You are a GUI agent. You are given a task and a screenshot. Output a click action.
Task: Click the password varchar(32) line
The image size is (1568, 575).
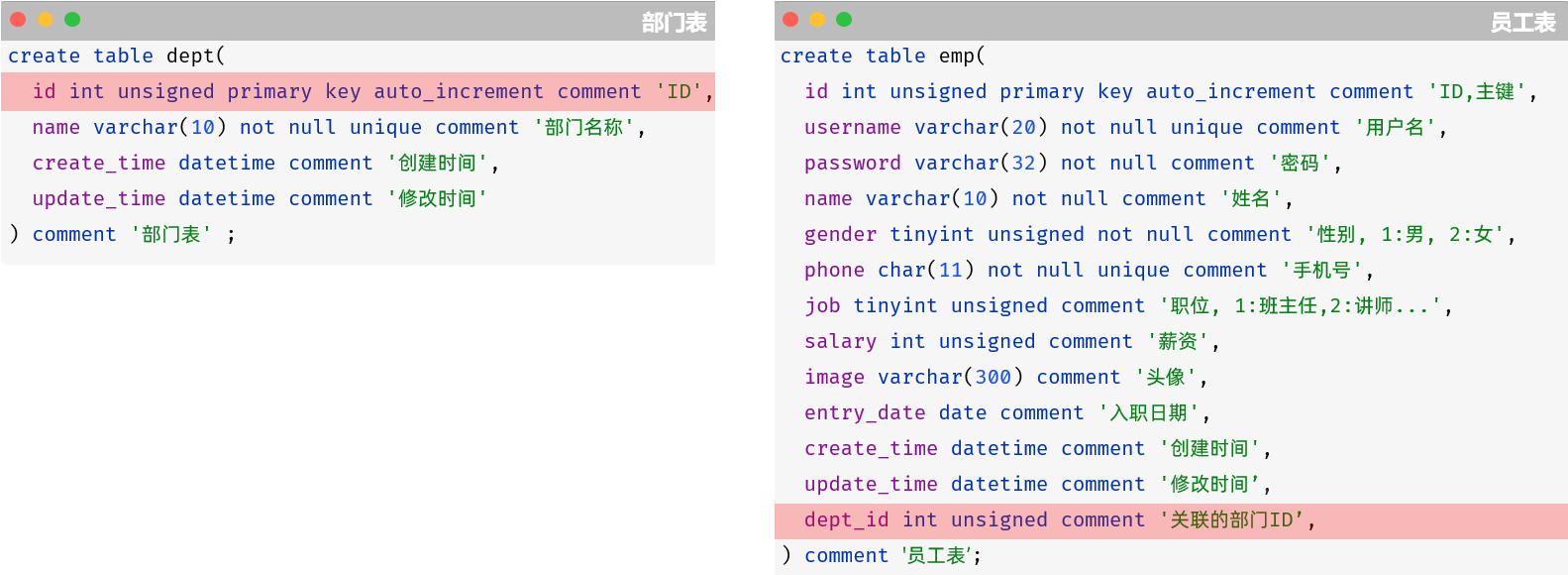pyautogui.click(x=1074, y=164)
